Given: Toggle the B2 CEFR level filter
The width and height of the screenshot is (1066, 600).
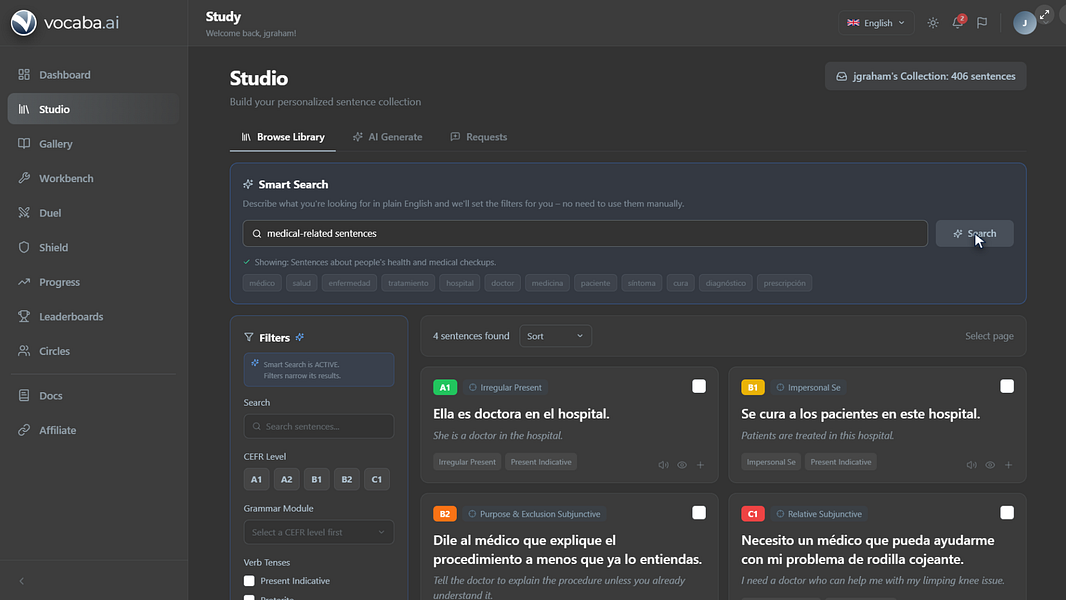Looking at the screenshot, I should point(347,479).
